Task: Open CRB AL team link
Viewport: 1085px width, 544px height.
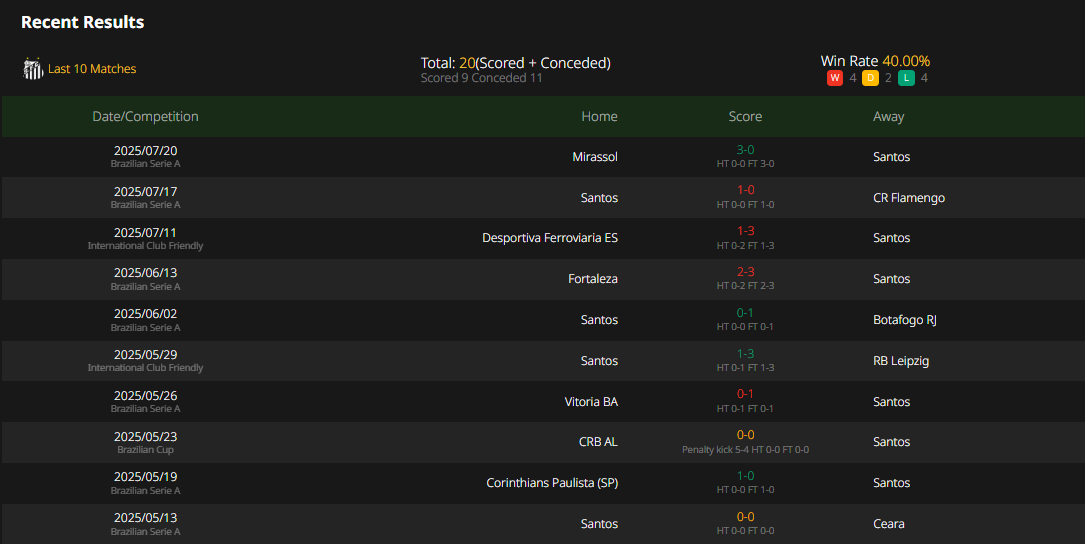Action: [599, 442]
